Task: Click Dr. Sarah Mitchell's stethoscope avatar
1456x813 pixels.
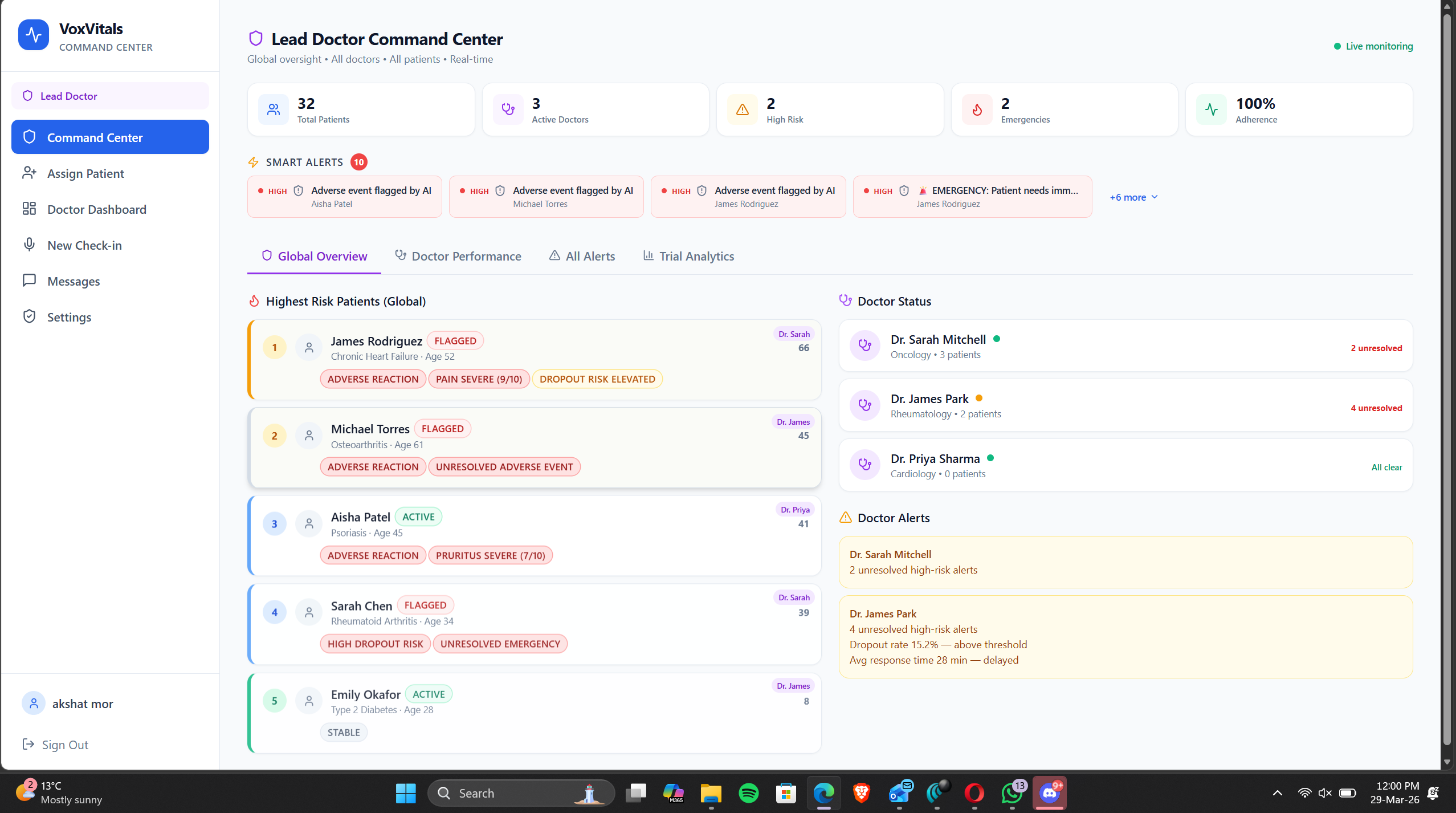Action: pyautogui.click(x=864, y=345)
